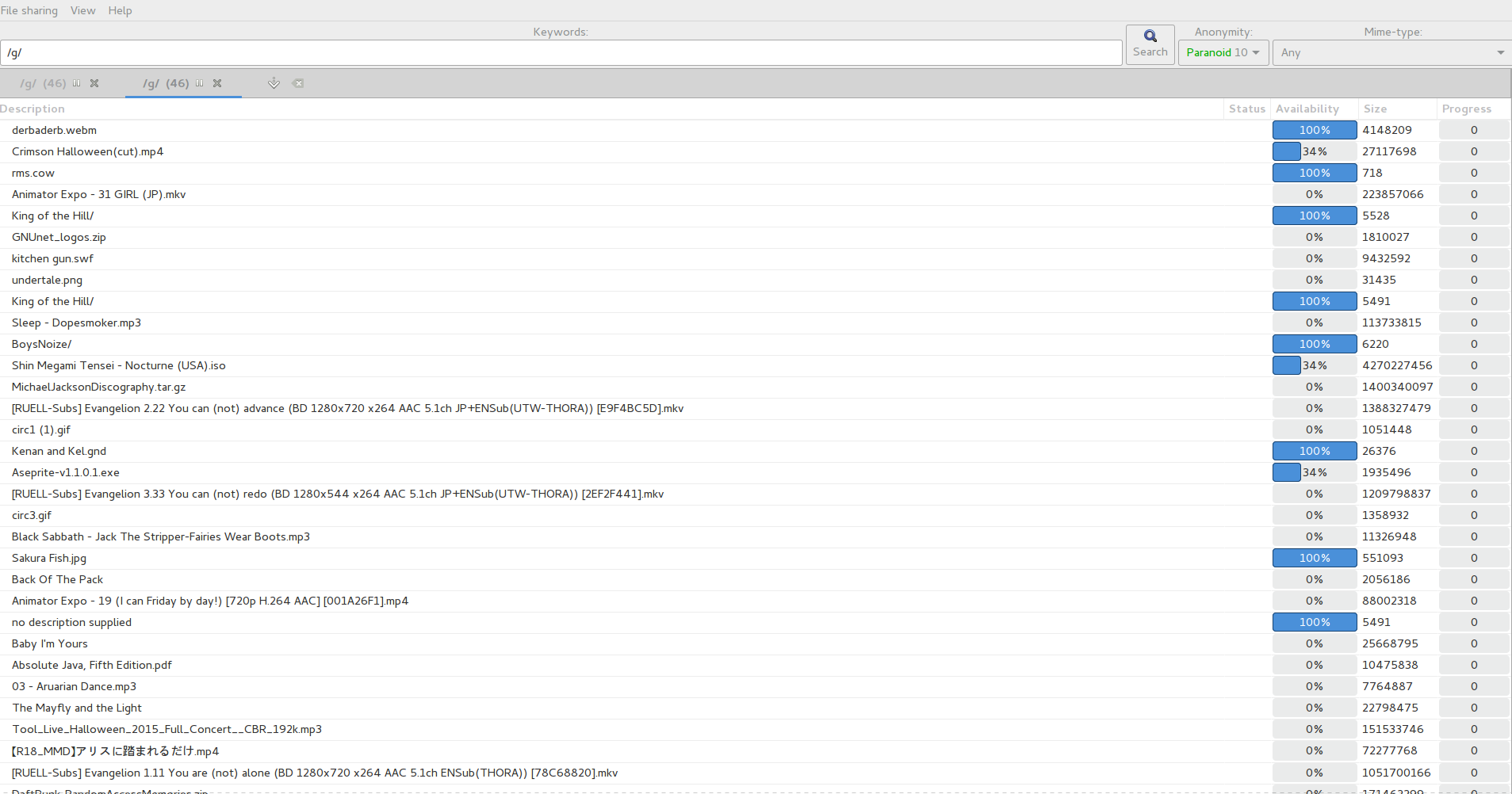Sort results by the Availability column
The width and height of the screenshot is (1512, 794).
point(1307,109)
